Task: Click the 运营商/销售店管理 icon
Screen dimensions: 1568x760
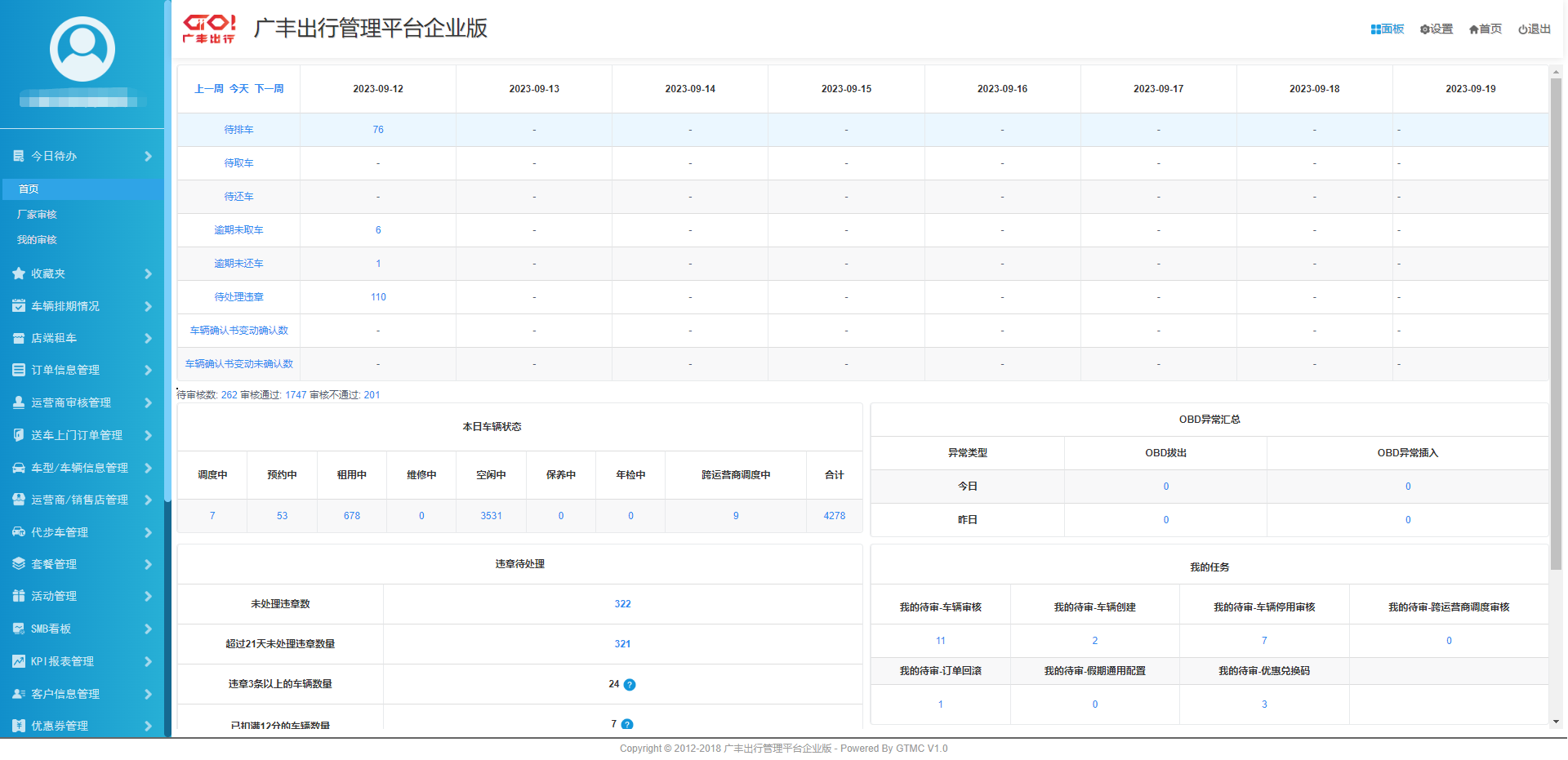Action: 19,500
